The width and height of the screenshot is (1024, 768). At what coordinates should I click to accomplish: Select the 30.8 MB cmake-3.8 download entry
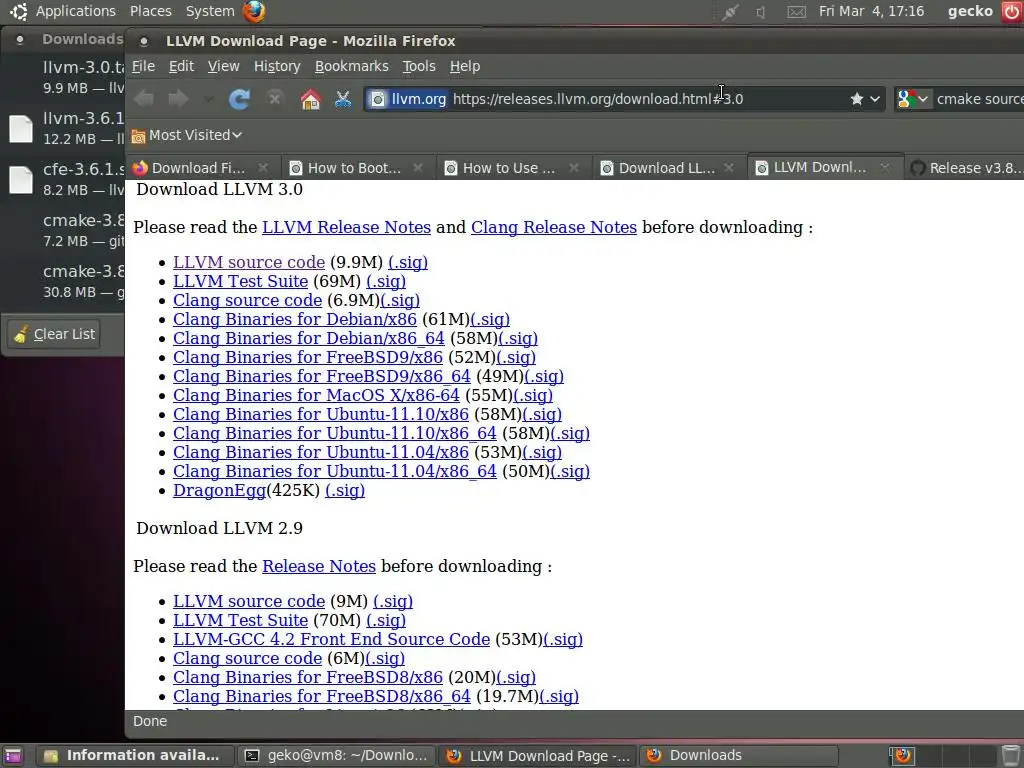tap(65, 281)
